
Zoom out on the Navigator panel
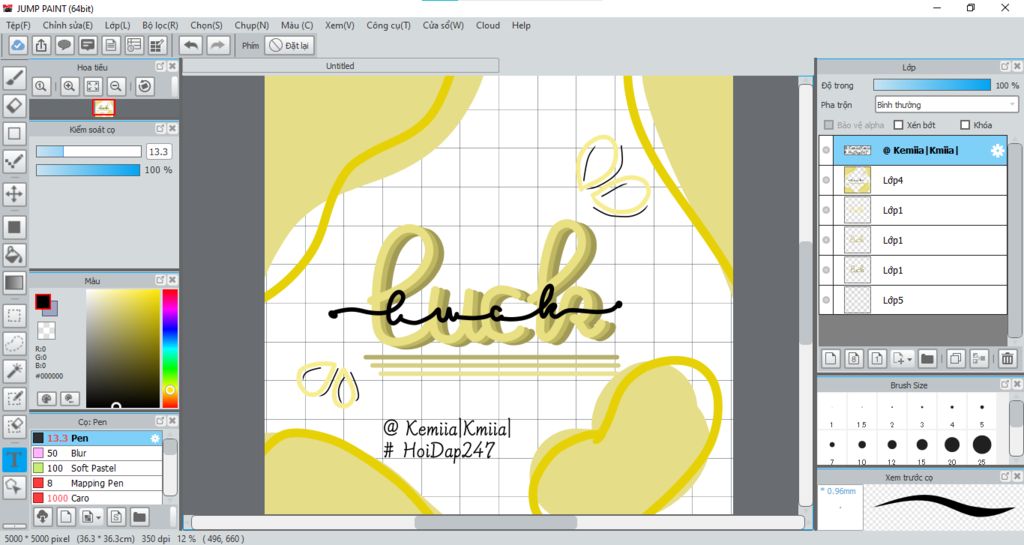click(x=116, y=86)
